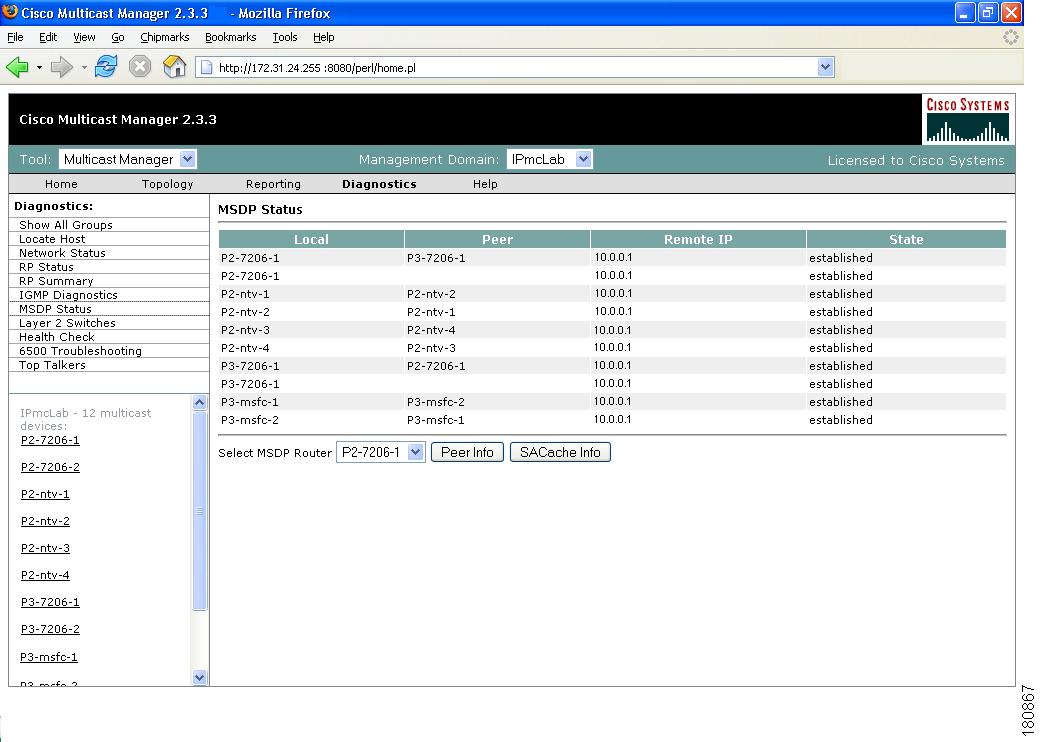Click the Stop loading icon
The image size is (1043, 742).
coord(140,67)
